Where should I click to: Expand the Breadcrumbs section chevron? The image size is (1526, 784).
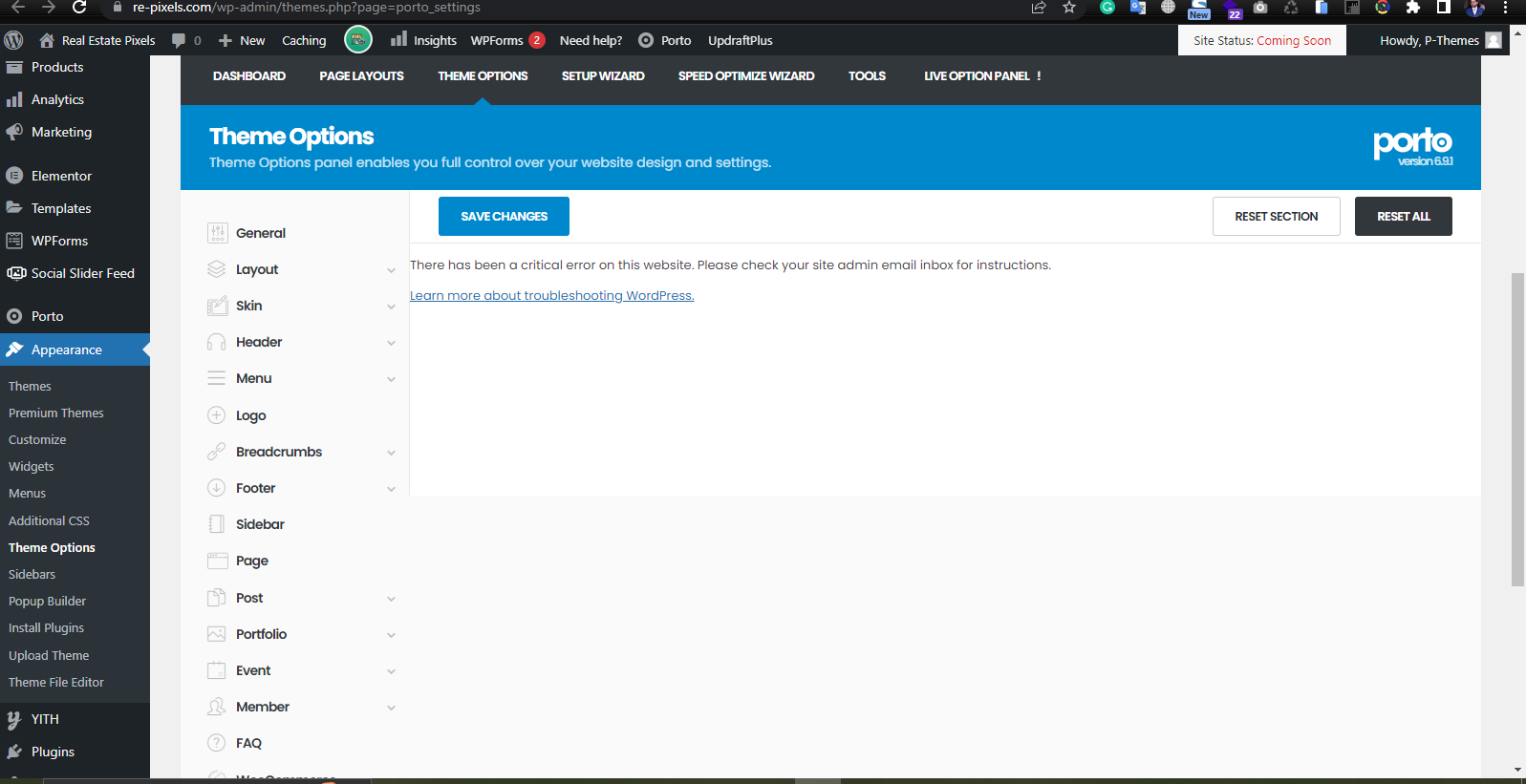point(391,453)
